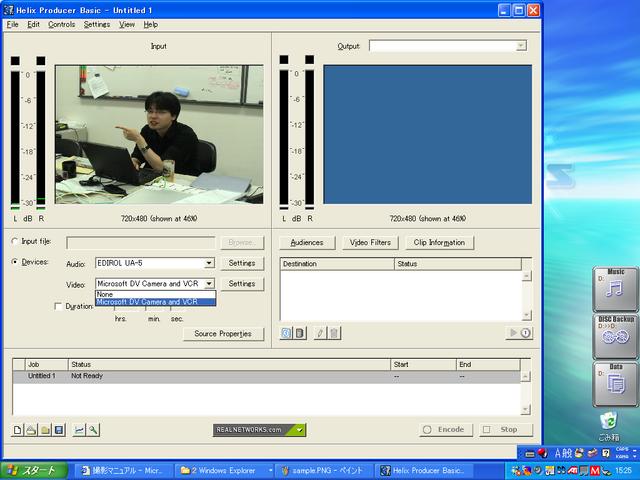Click the destination list scroll down arrow

(527, 315)
